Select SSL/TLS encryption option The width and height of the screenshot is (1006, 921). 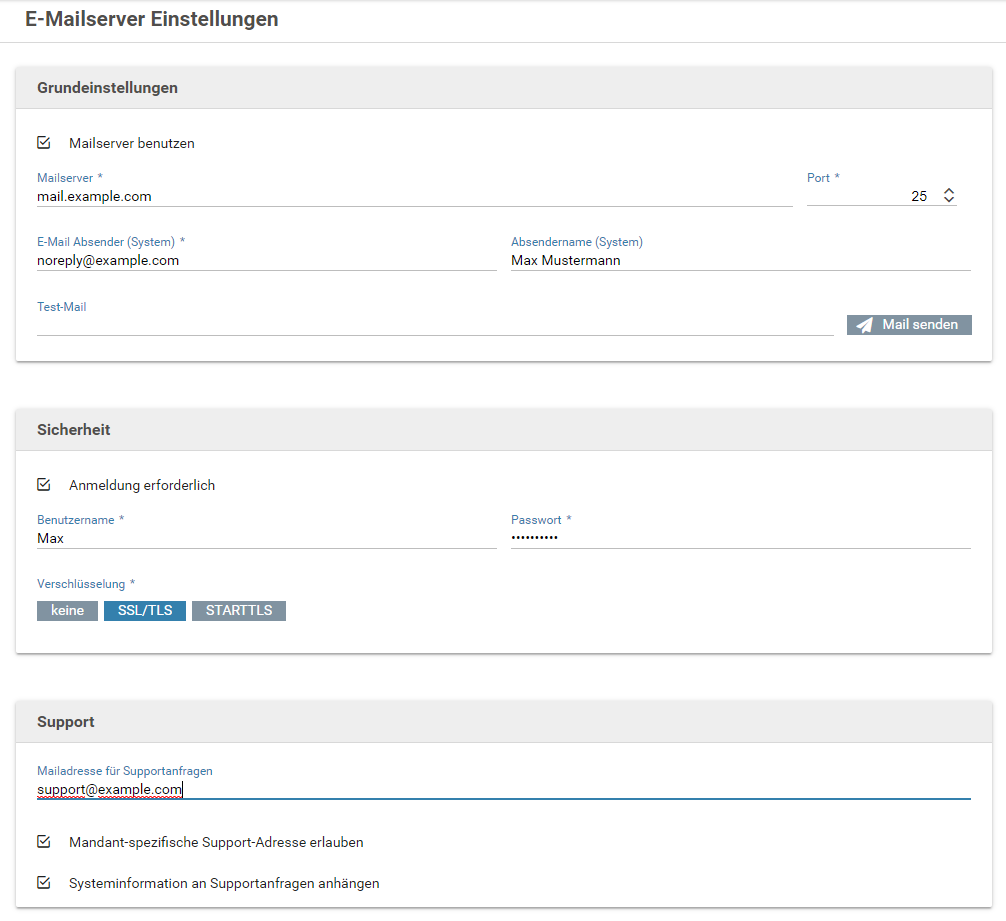coord(144,611)
